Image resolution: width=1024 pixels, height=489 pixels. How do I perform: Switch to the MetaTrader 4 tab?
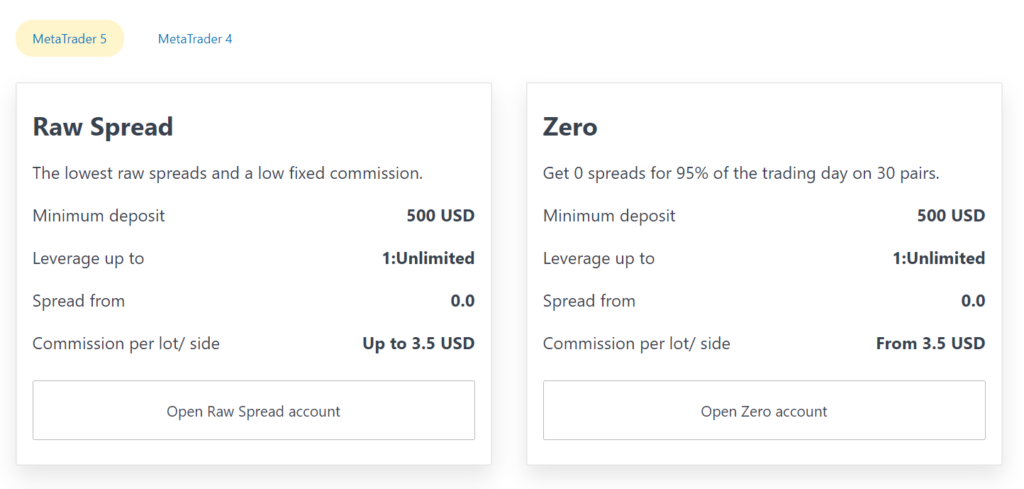[195, 39]
